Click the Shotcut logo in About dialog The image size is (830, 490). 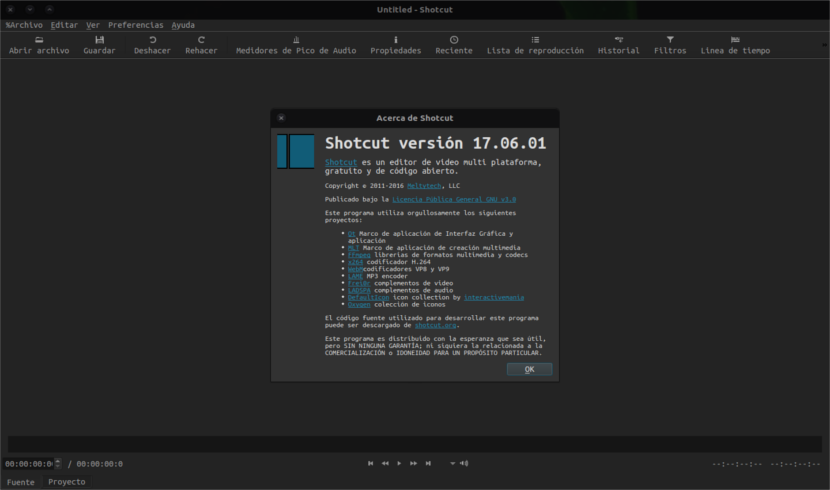tap(295, 151)
